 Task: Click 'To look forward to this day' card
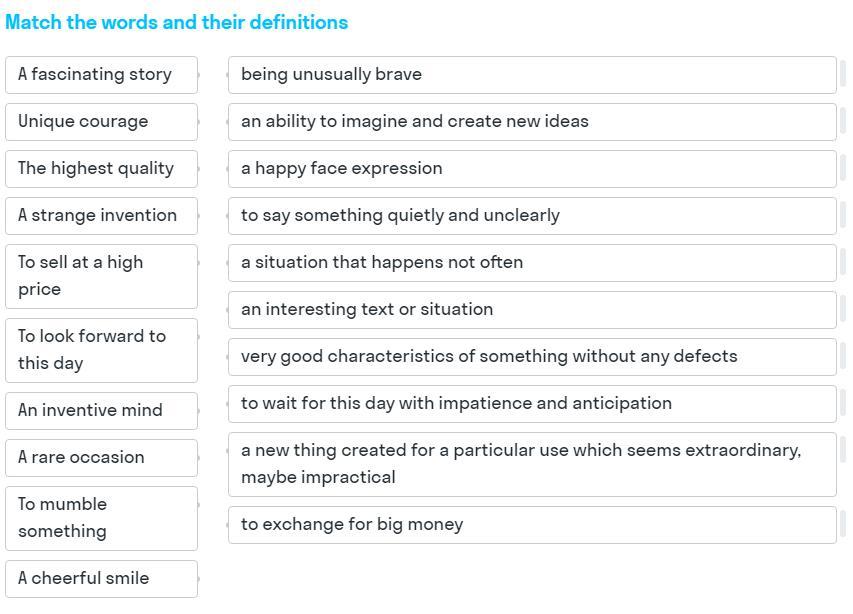(x=101, y=350)
